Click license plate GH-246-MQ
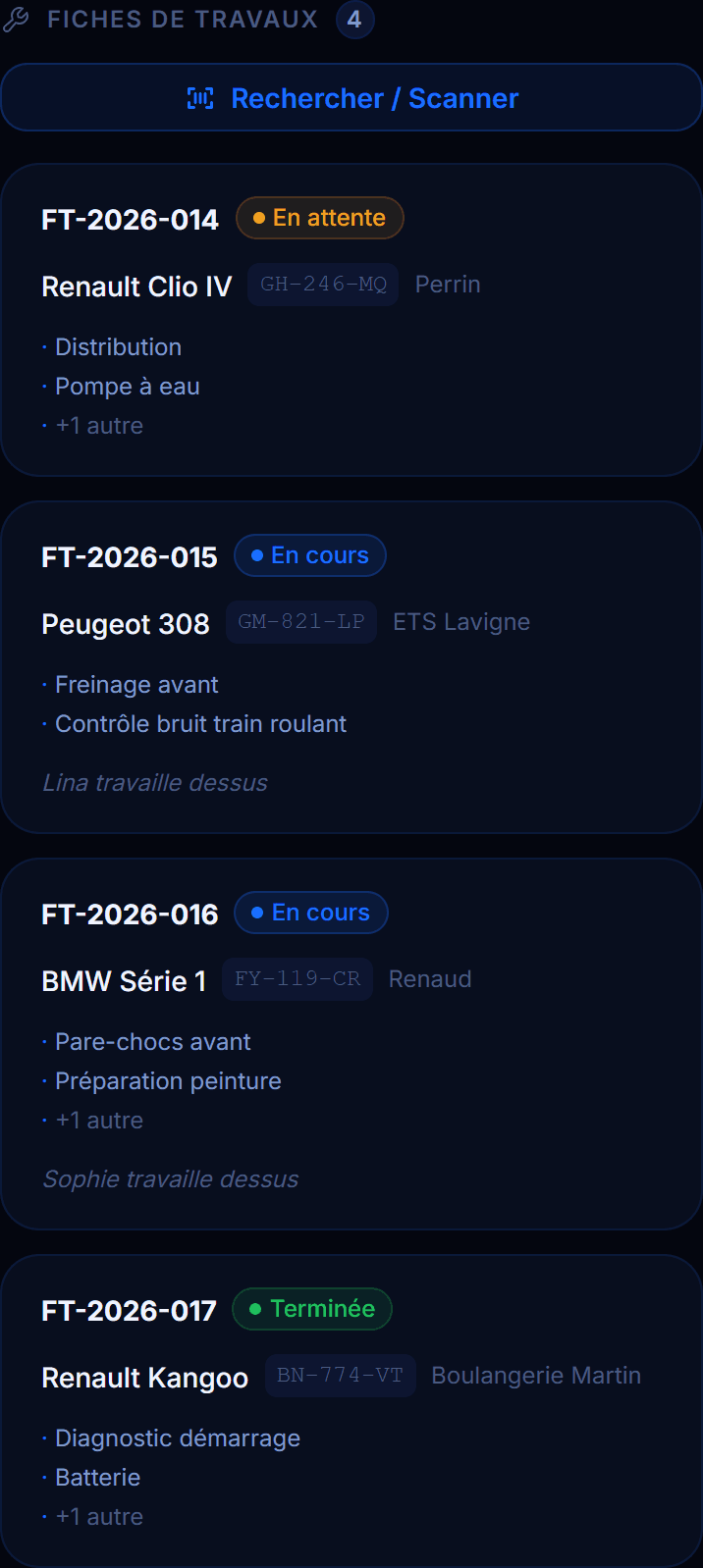 tap(323, 285)
